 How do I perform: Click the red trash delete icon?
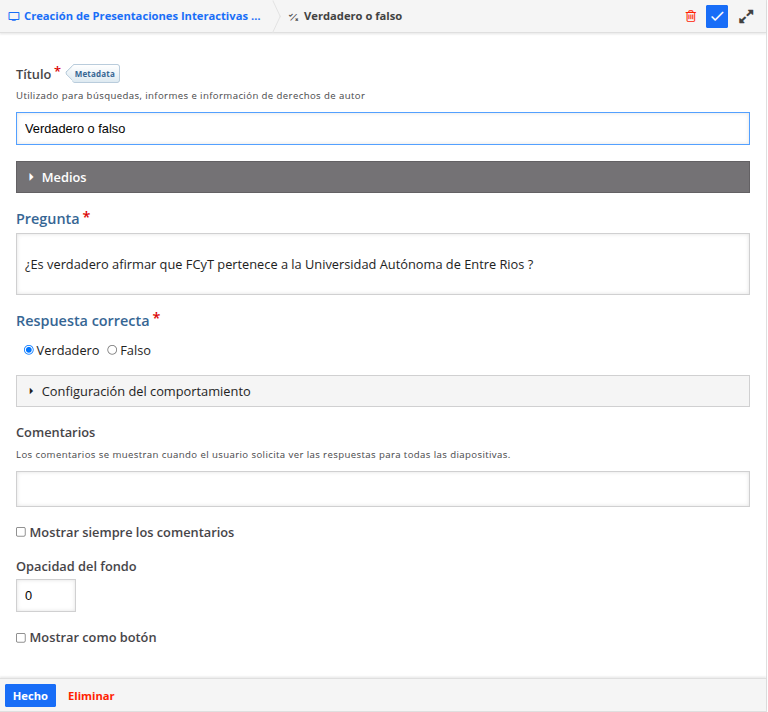tap(691, 16)
